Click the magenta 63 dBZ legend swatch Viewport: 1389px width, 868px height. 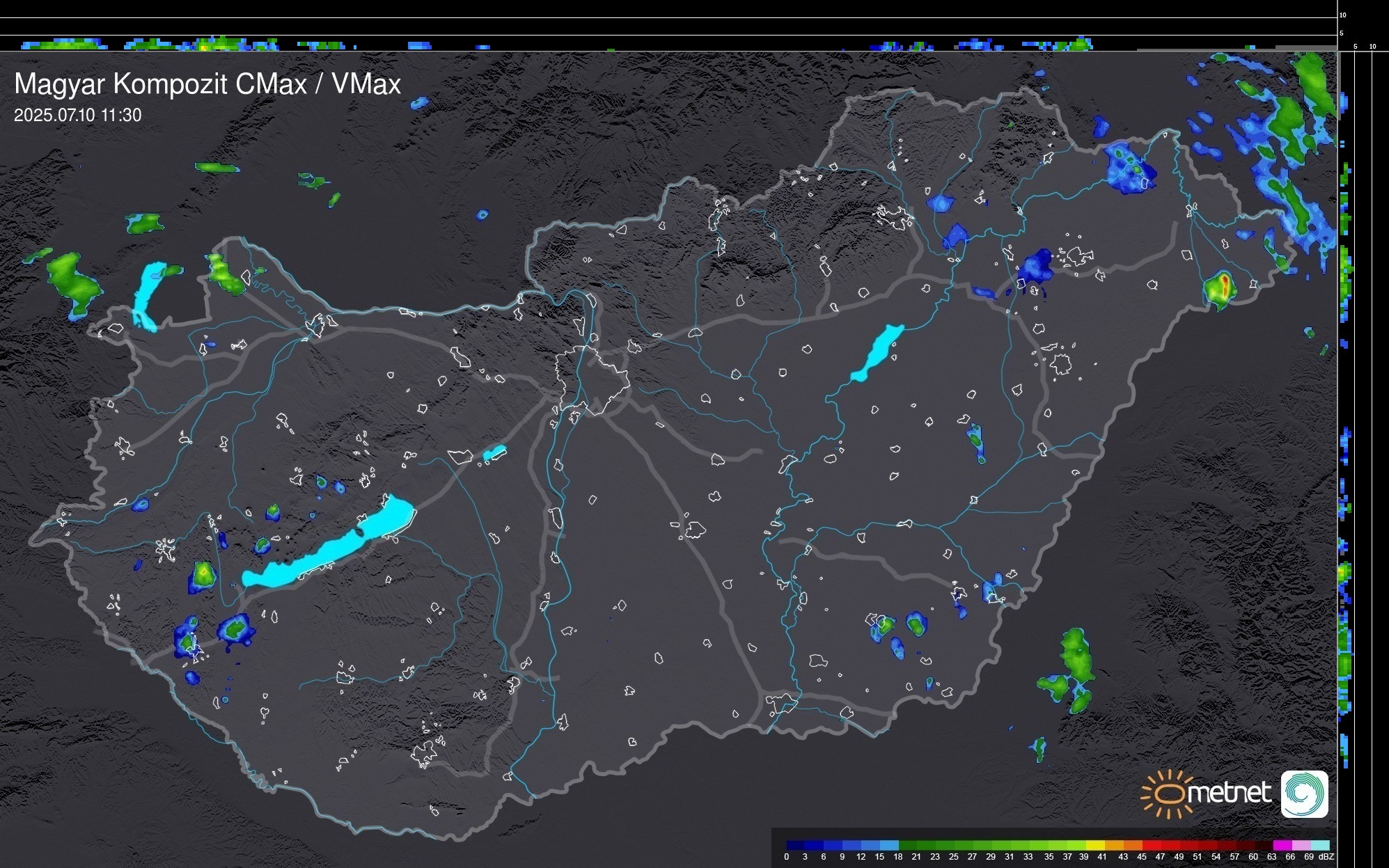click(1282, 845)
